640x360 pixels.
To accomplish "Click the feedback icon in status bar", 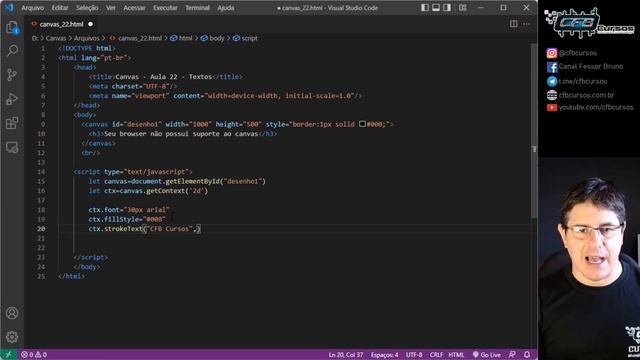I will pyautogui.click(x=512, y=355).
